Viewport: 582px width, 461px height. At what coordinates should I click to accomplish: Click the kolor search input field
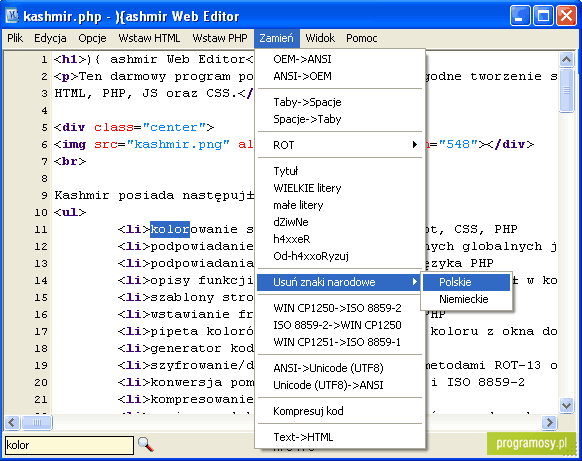click(x=69, y=445)
